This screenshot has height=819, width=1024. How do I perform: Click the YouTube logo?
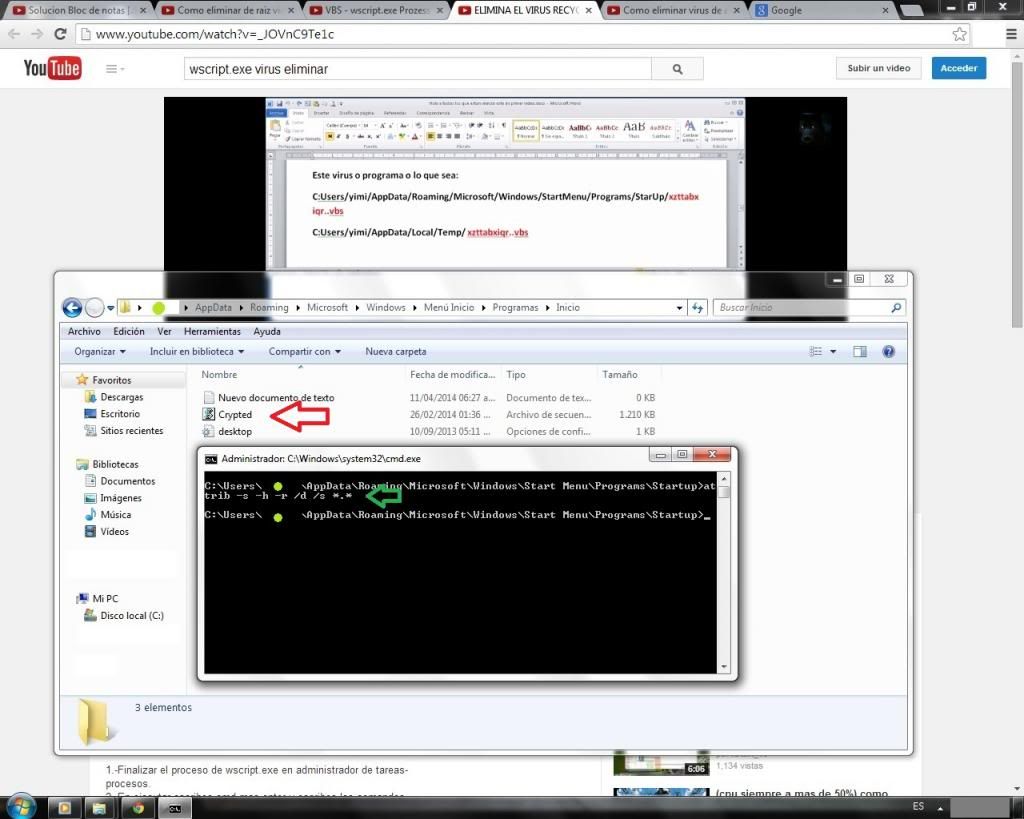[x=52, y=68]
